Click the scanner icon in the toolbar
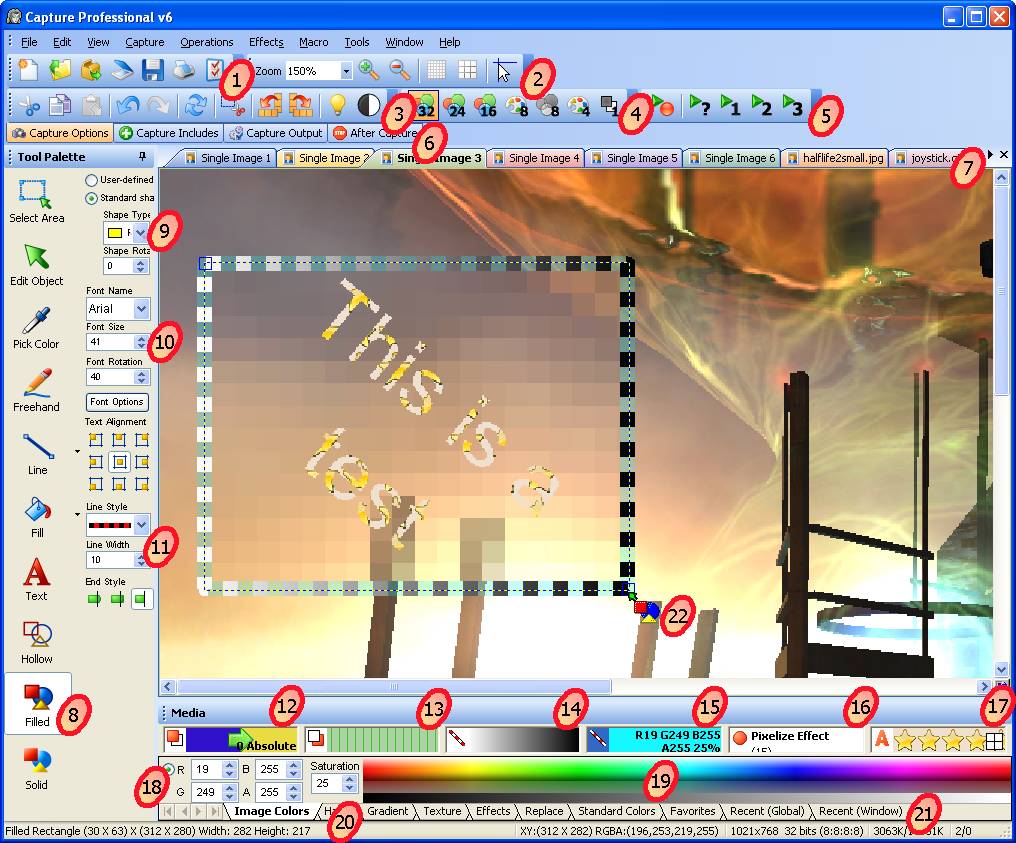 click(x=122, y=70)
